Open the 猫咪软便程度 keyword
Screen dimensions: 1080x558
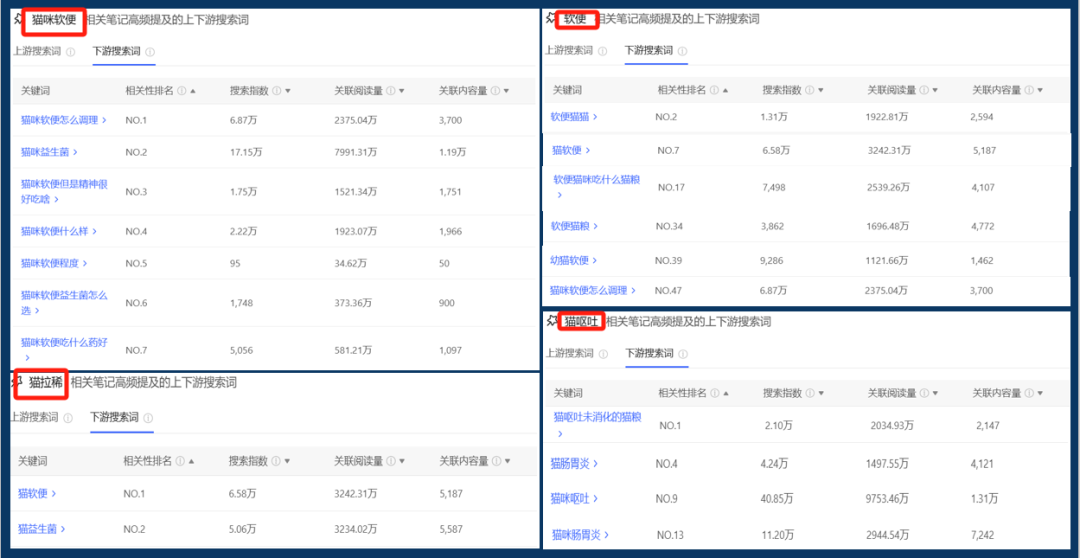(54, 263)
